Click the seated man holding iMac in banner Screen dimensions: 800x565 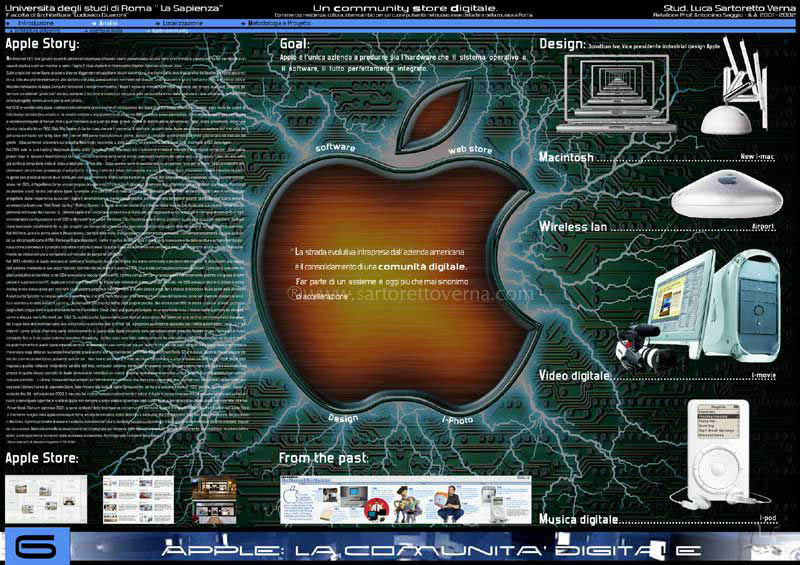point(450,504)
